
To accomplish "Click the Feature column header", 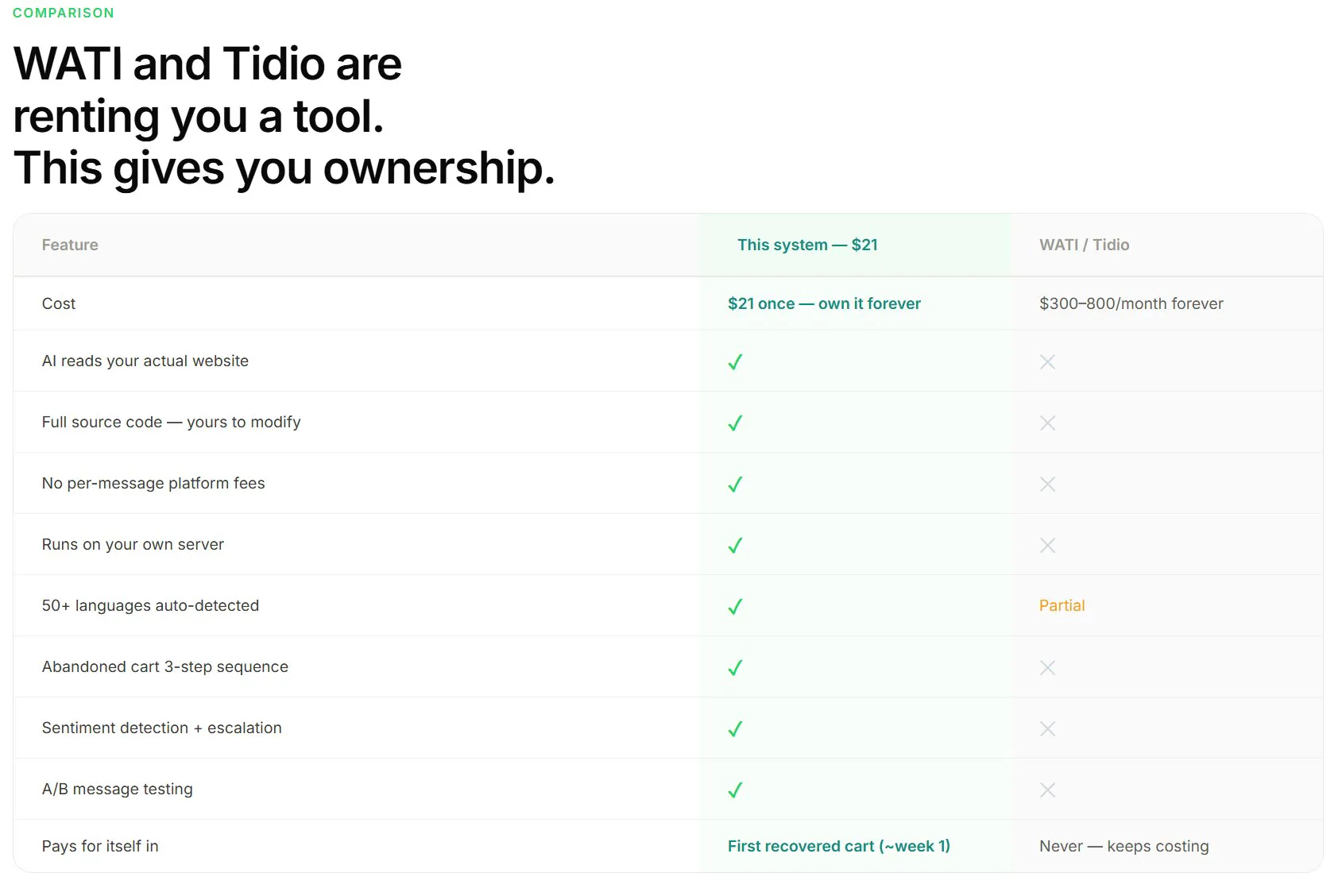I will coord(70,245).
